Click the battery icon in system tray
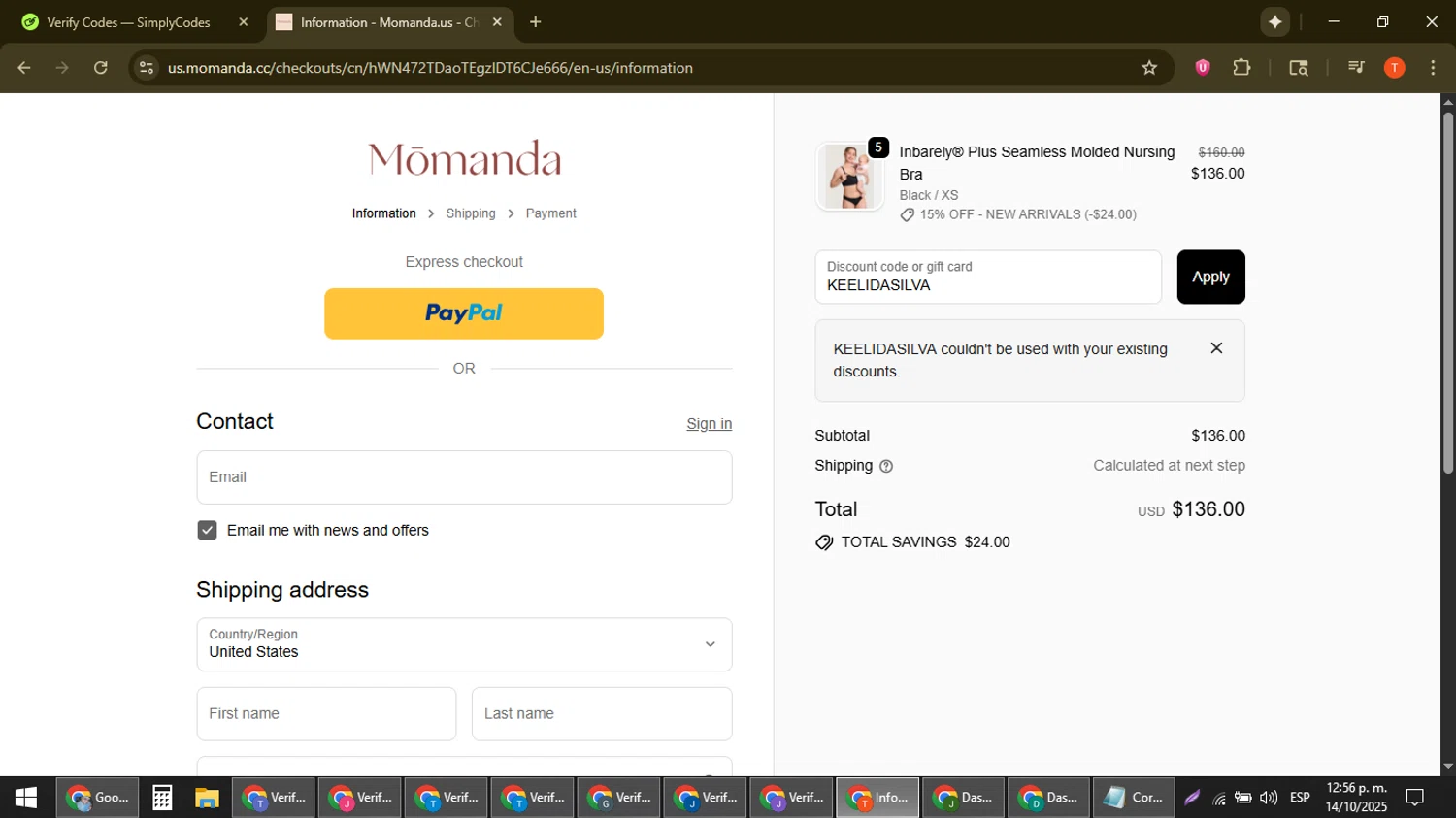1456x818 pixels. pyautogui.click(x=1243, y=798)
